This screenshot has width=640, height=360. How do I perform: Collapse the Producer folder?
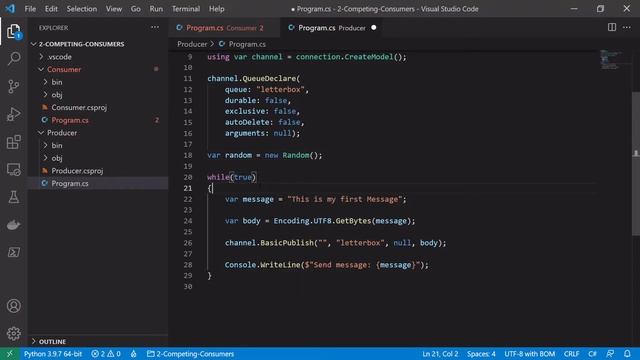(41, 133)
